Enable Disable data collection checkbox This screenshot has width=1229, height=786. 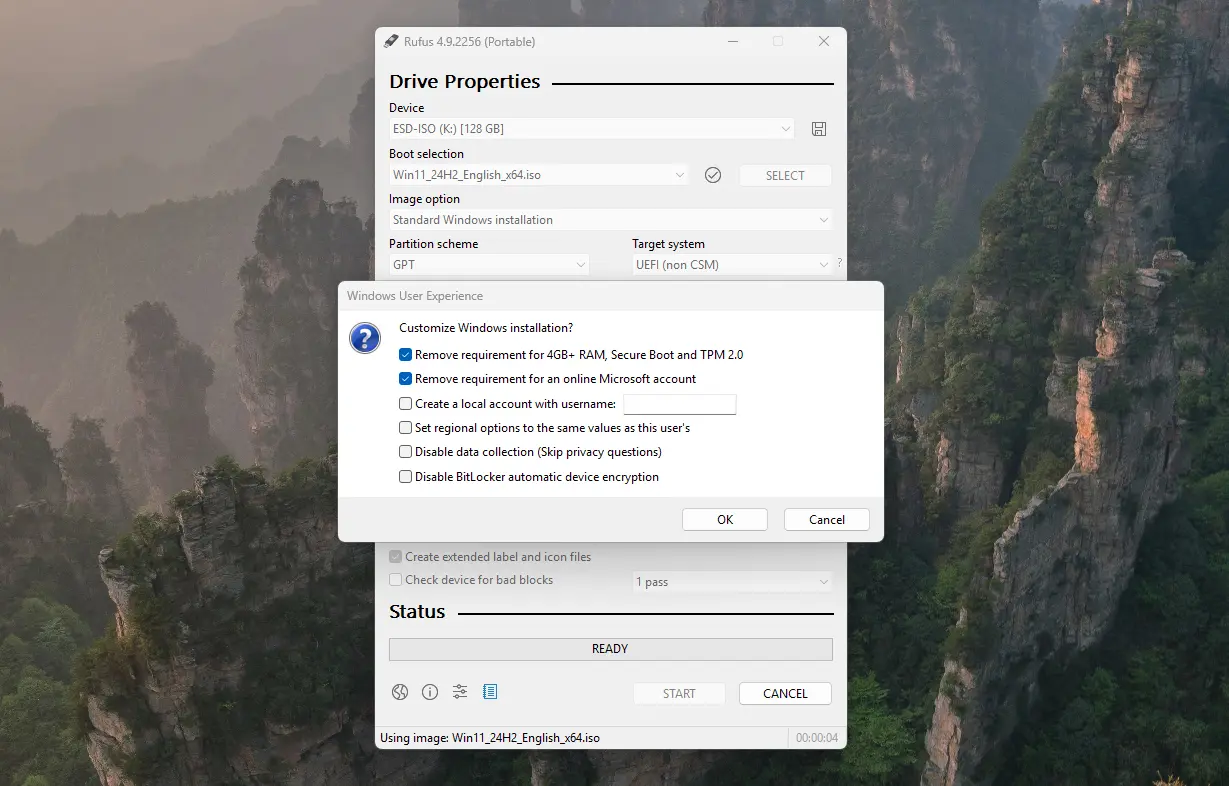(405, 452)
